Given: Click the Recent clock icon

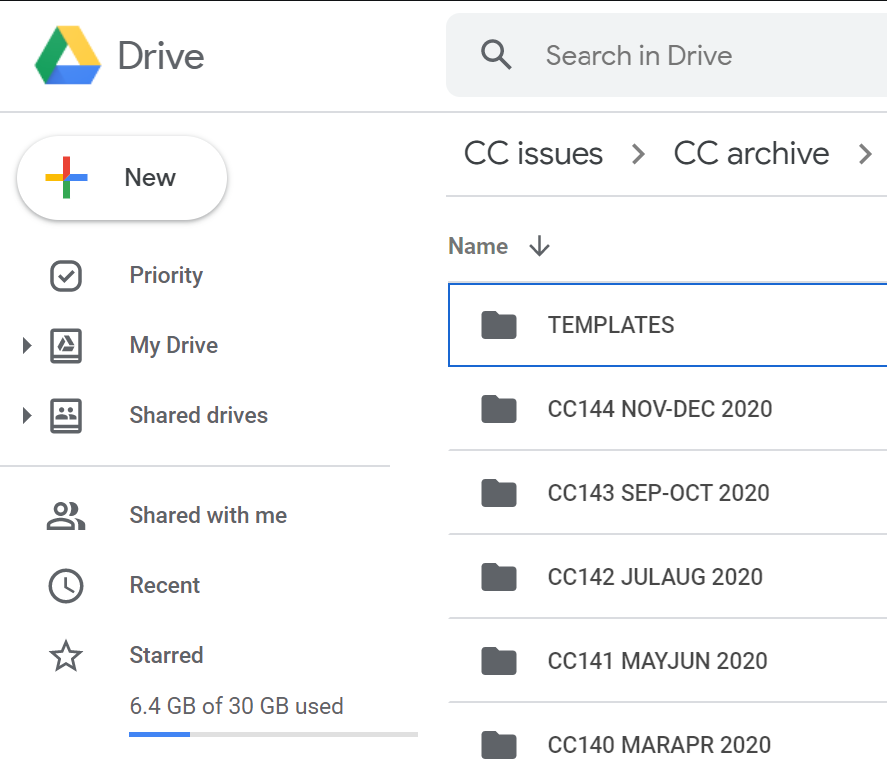Looking at the screenshot, I should pyautogui.click(x=66, y=586).
